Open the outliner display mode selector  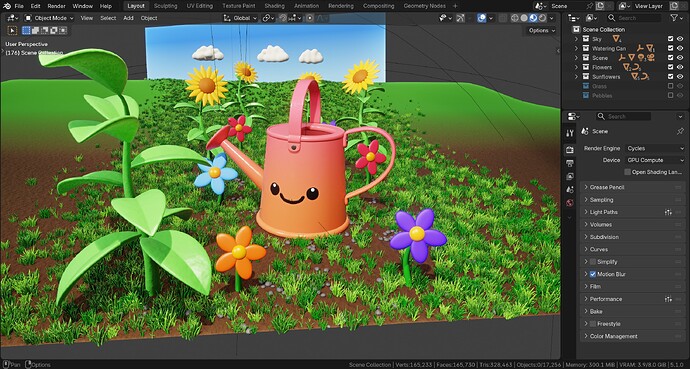[591, 18]
